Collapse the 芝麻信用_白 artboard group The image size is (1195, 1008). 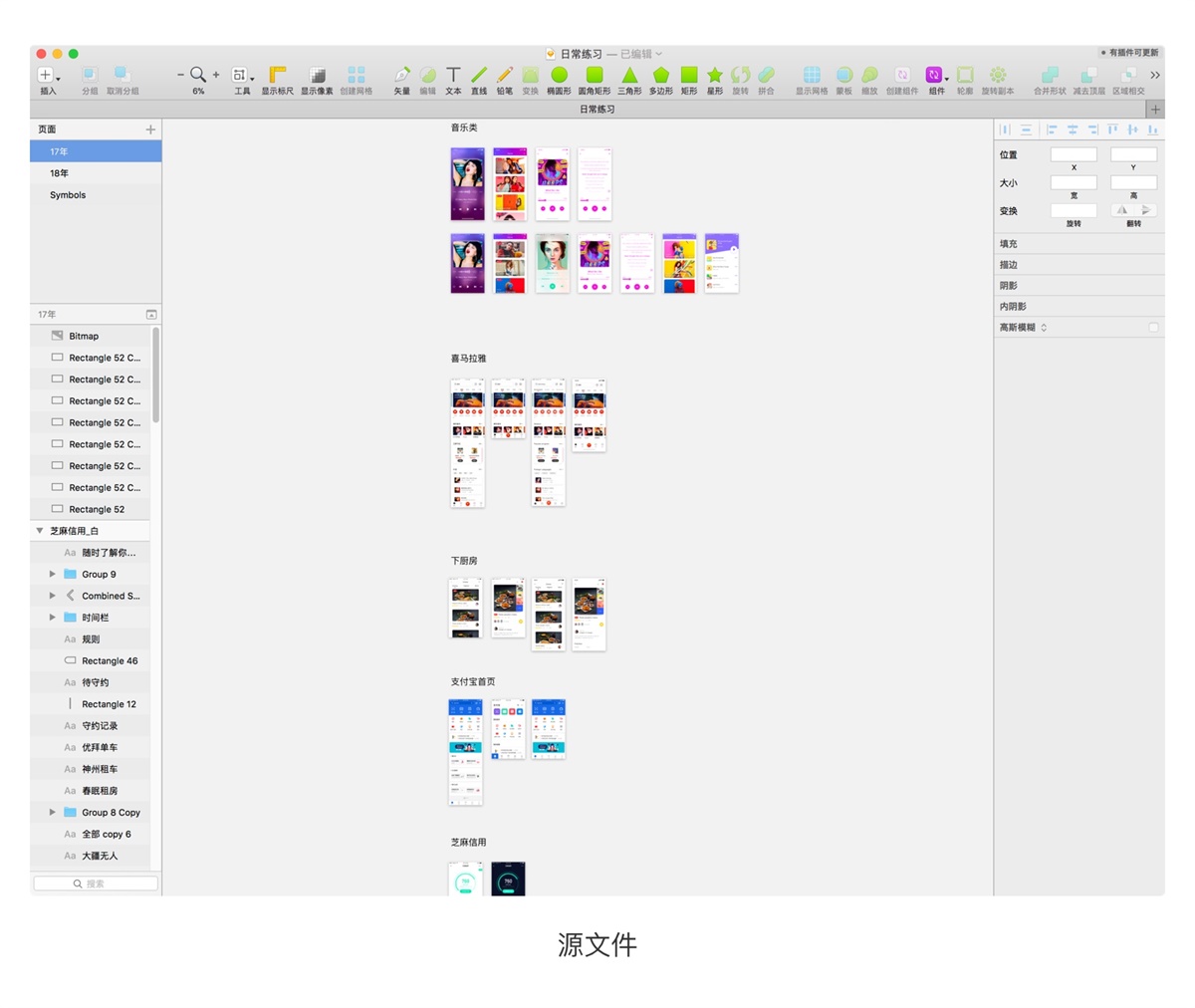40,531
